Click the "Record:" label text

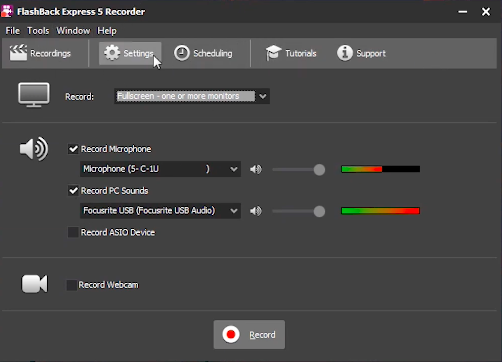point(79,97)
